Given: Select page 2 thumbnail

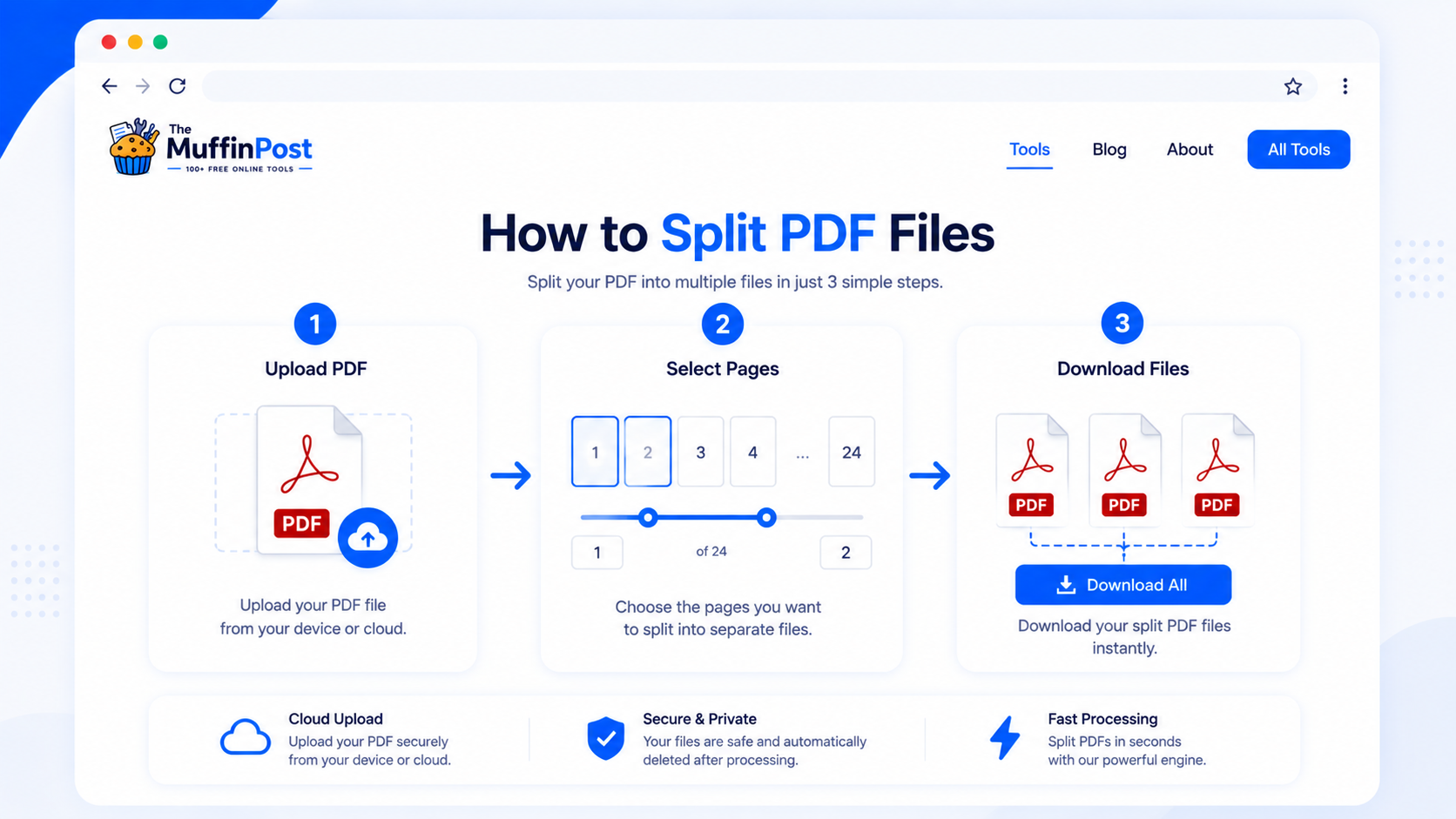Looking at the screenshot, I should [648, 452].
